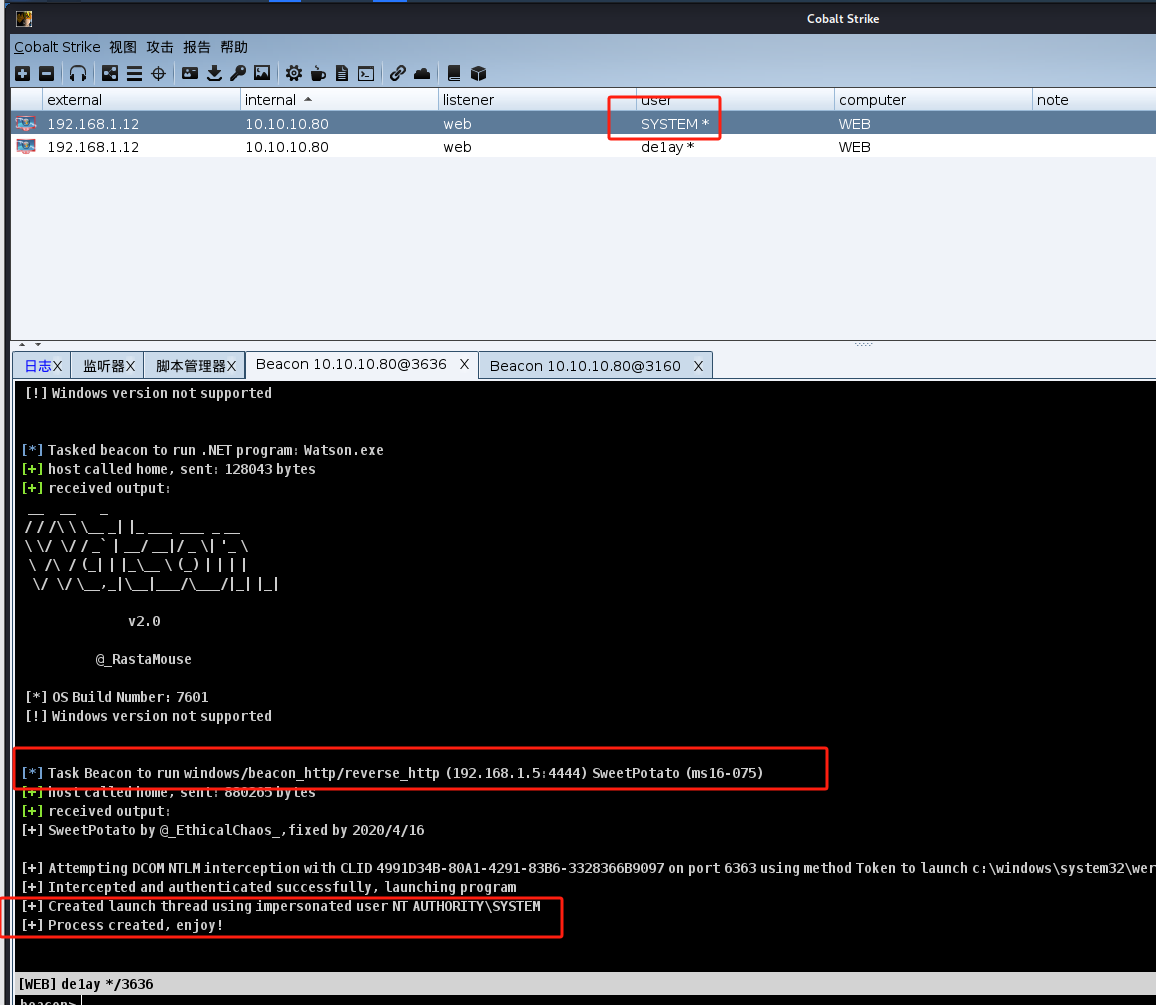
Task: Switch to pivot graph view icon
Action: (110, 73)
